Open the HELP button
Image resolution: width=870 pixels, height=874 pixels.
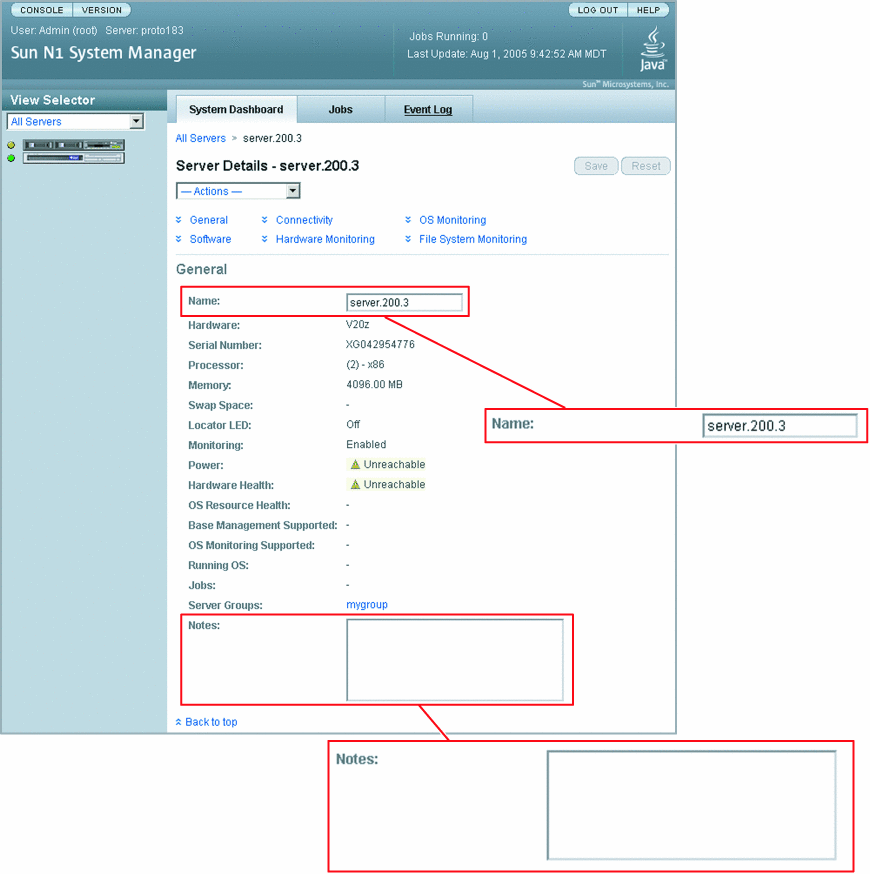point(648,10)
